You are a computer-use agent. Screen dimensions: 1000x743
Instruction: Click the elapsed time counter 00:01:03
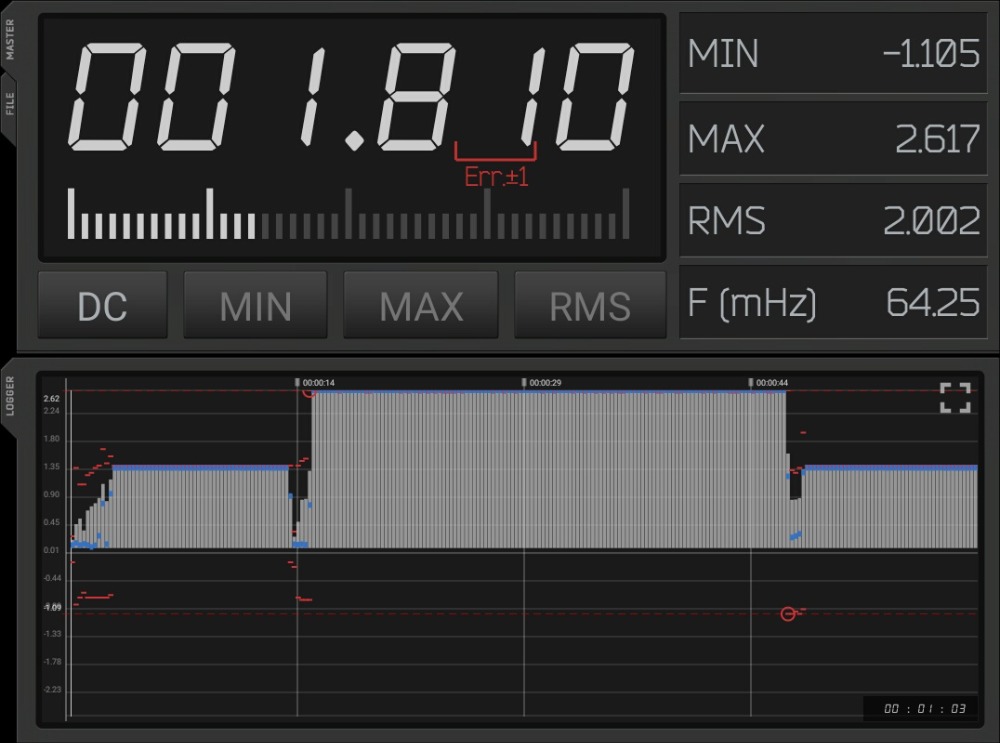[920, 709]
